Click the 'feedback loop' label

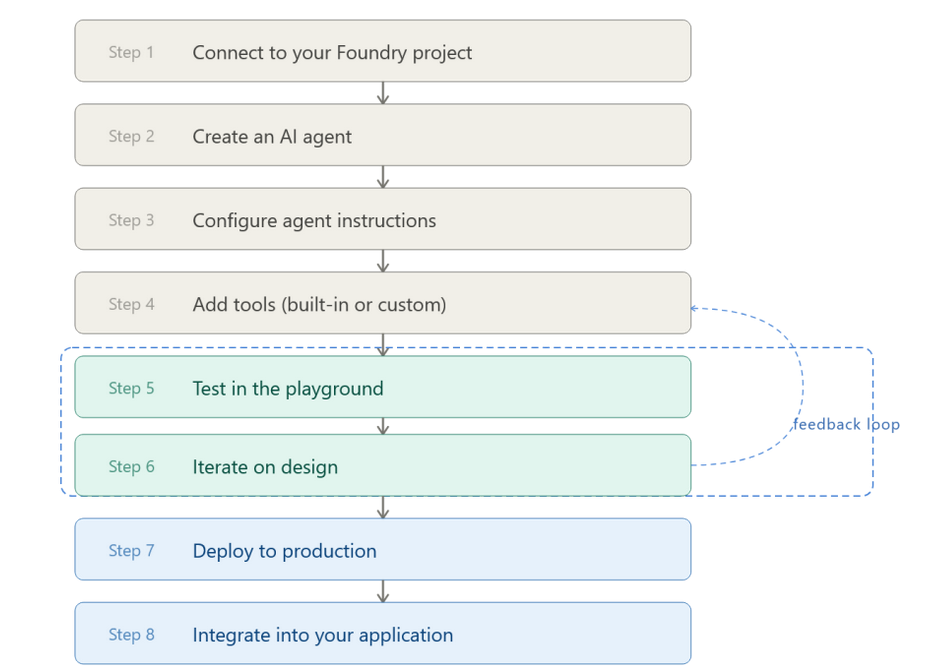pos(846,424)
